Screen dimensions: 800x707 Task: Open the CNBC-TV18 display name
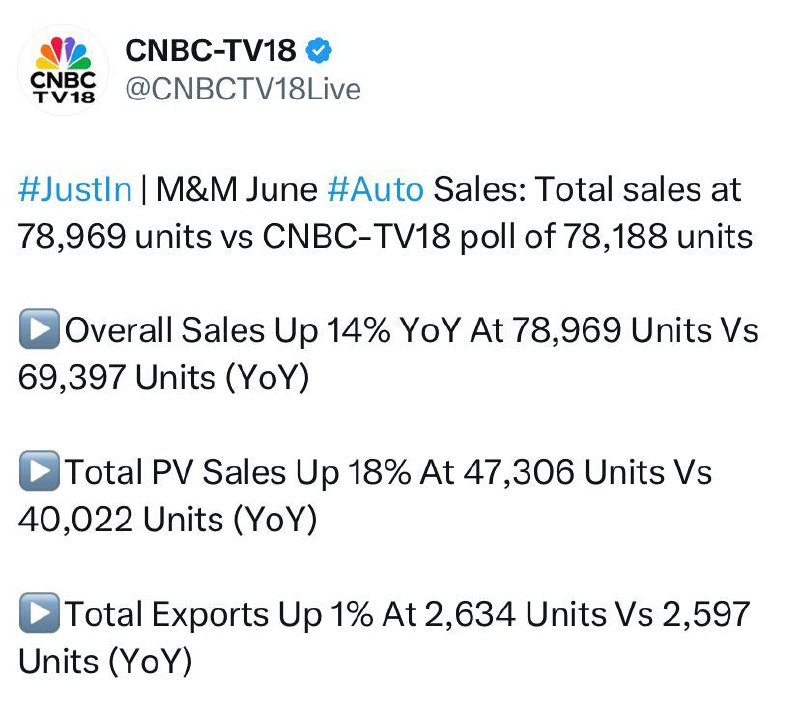(211, 50)
